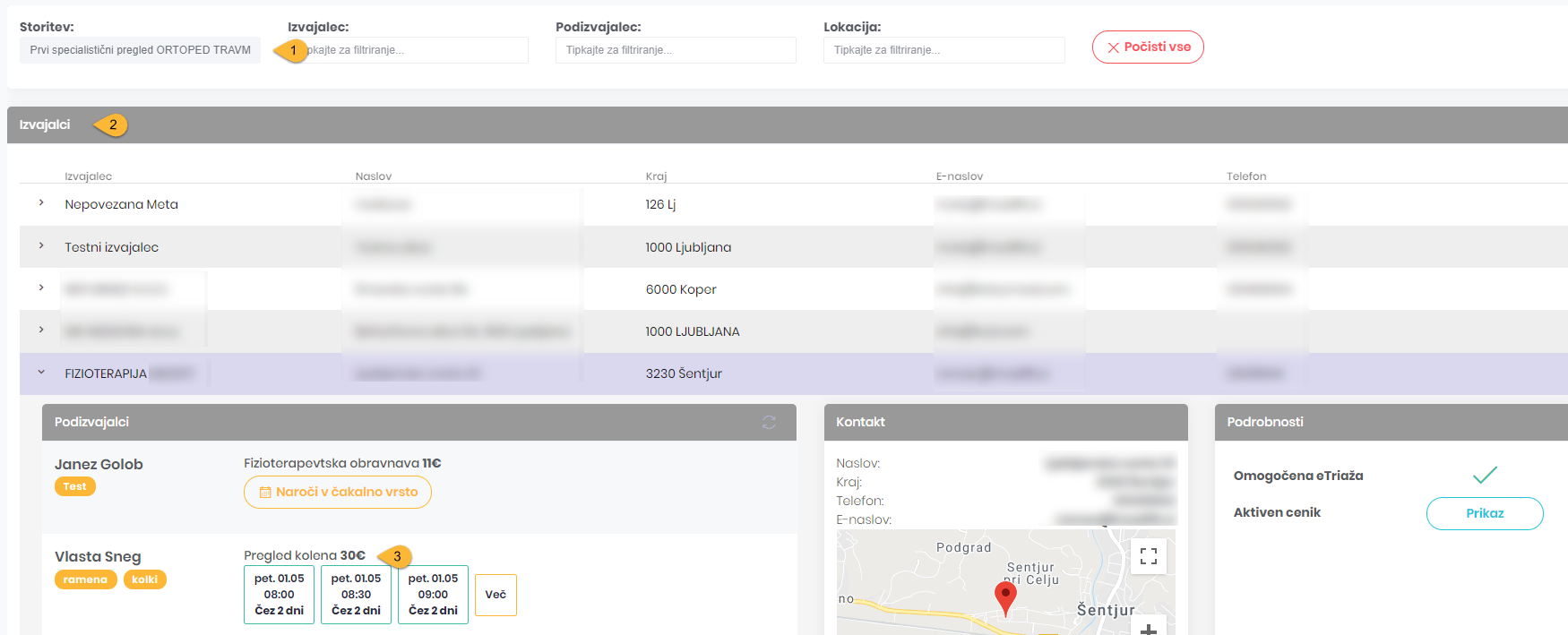Expand the Testni izvajalec row
Image resolution: width=1568 pixels, height=635 pixels.
tap(41, 246)
